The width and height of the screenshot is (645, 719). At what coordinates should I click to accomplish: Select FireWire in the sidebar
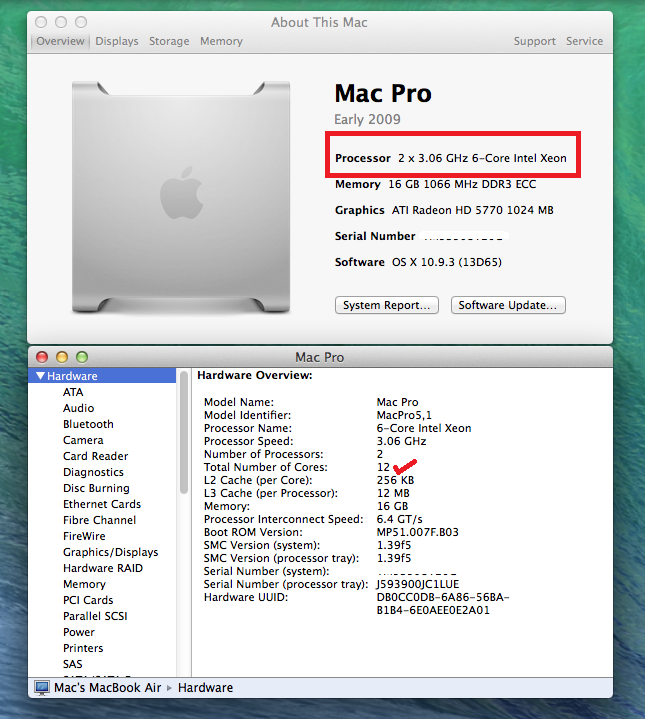[84, 536]
